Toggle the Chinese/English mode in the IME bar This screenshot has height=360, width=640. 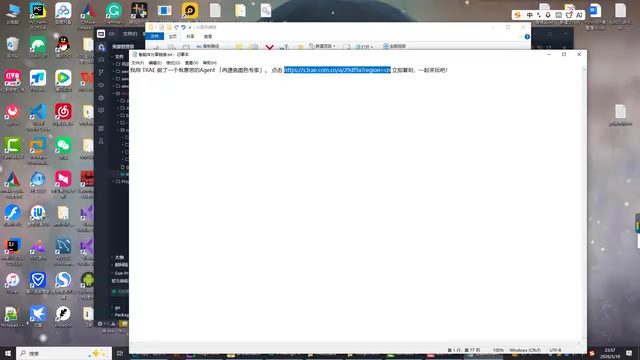[x=529, y=15]
